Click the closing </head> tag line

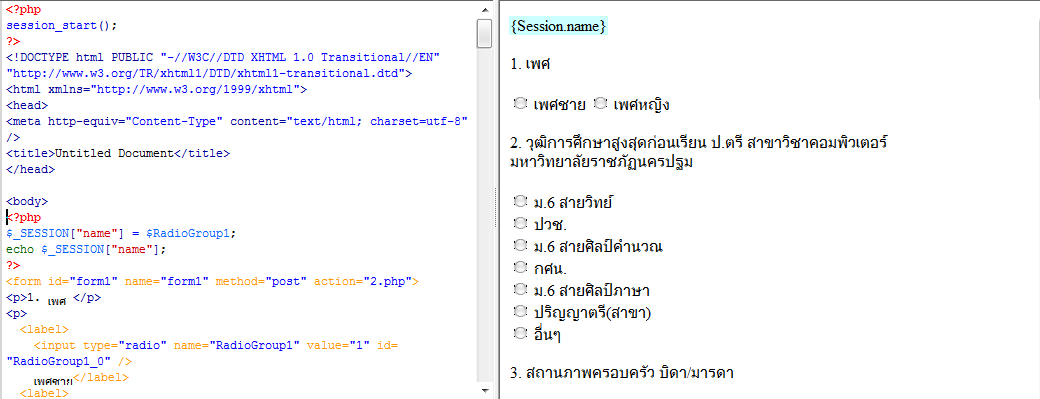[x=31, y=169]
